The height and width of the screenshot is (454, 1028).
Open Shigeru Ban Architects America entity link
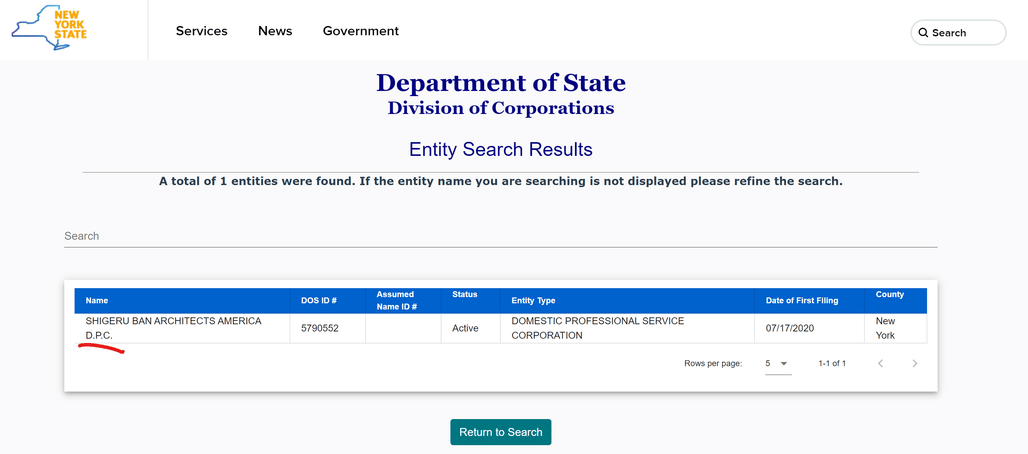[173, 328]
